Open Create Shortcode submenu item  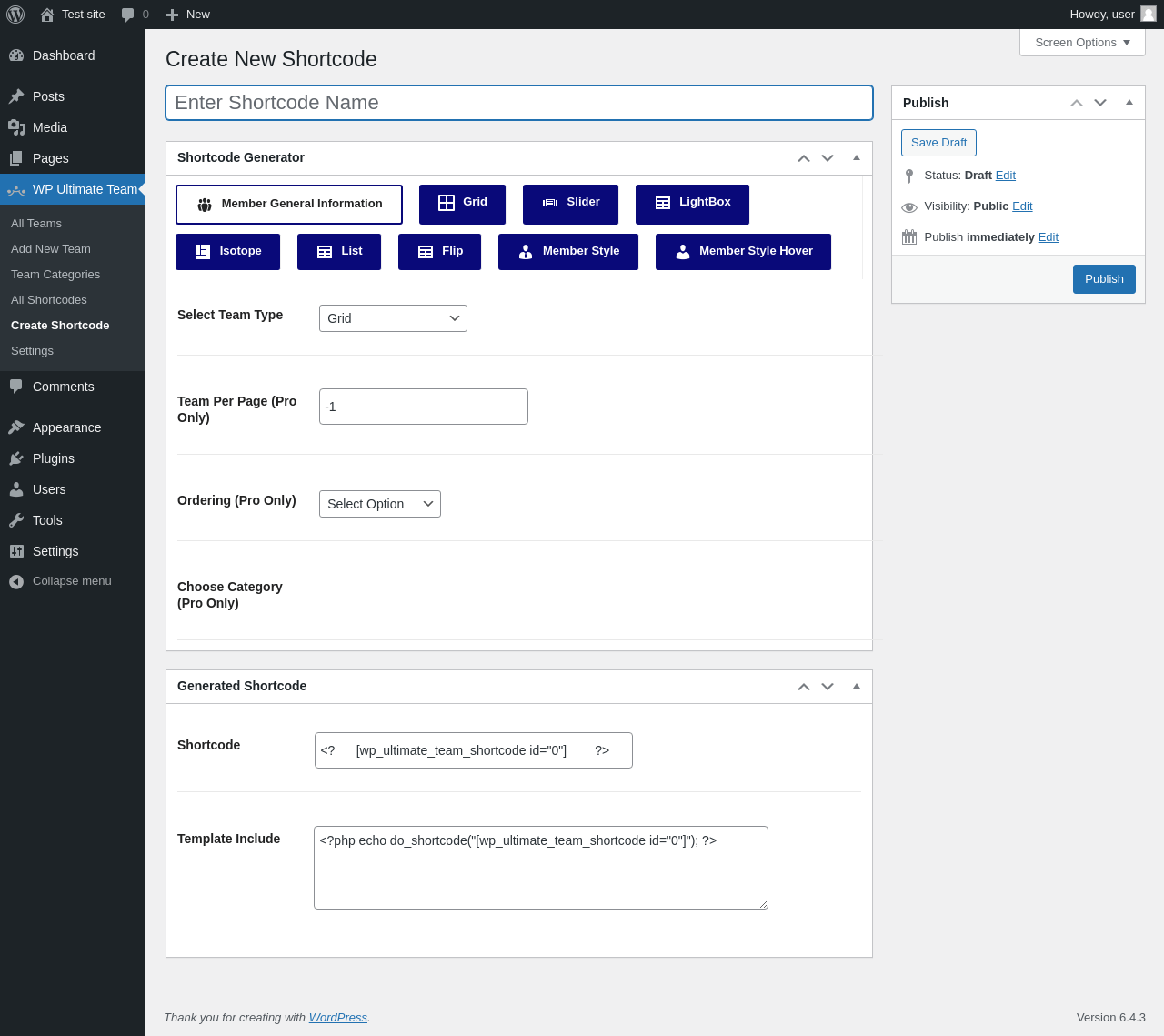pyautogui.click(x=60, y=326)
